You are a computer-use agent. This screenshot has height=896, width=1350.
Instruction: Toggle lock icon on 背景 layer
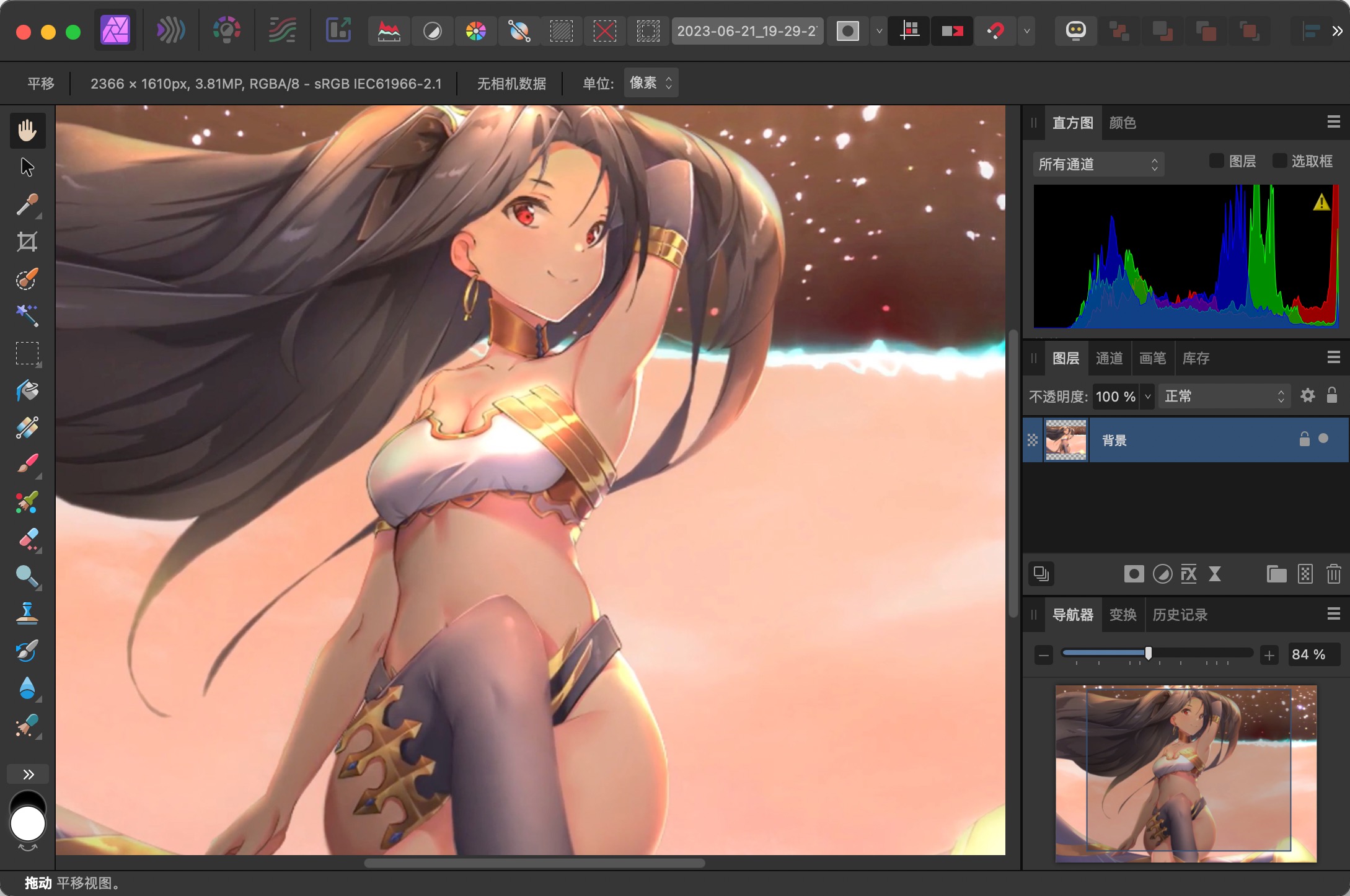click(x=1305, y=439)
